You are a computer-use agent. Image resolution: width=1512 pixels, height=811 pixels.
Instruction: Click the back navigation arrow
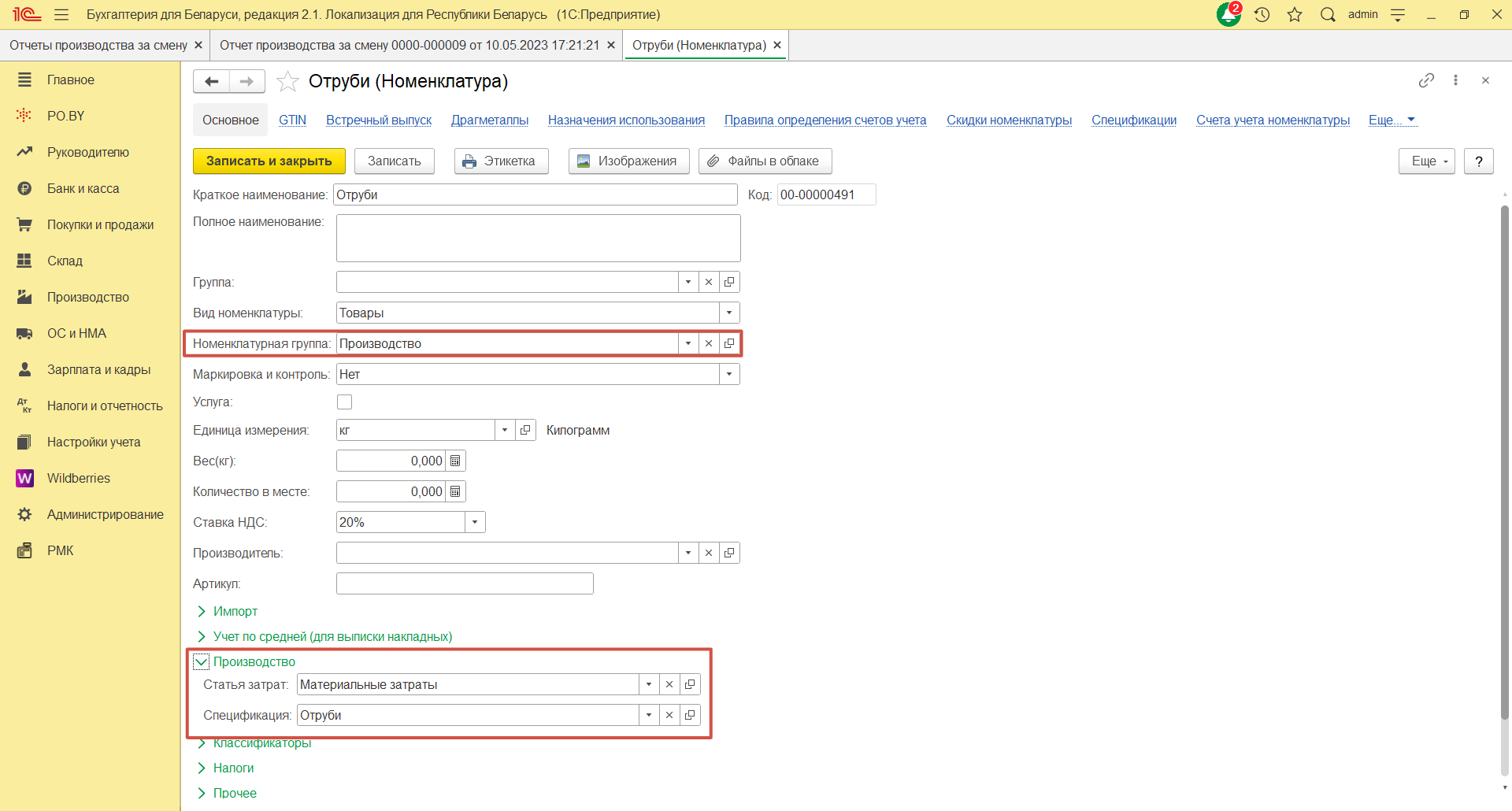(211, 81)
